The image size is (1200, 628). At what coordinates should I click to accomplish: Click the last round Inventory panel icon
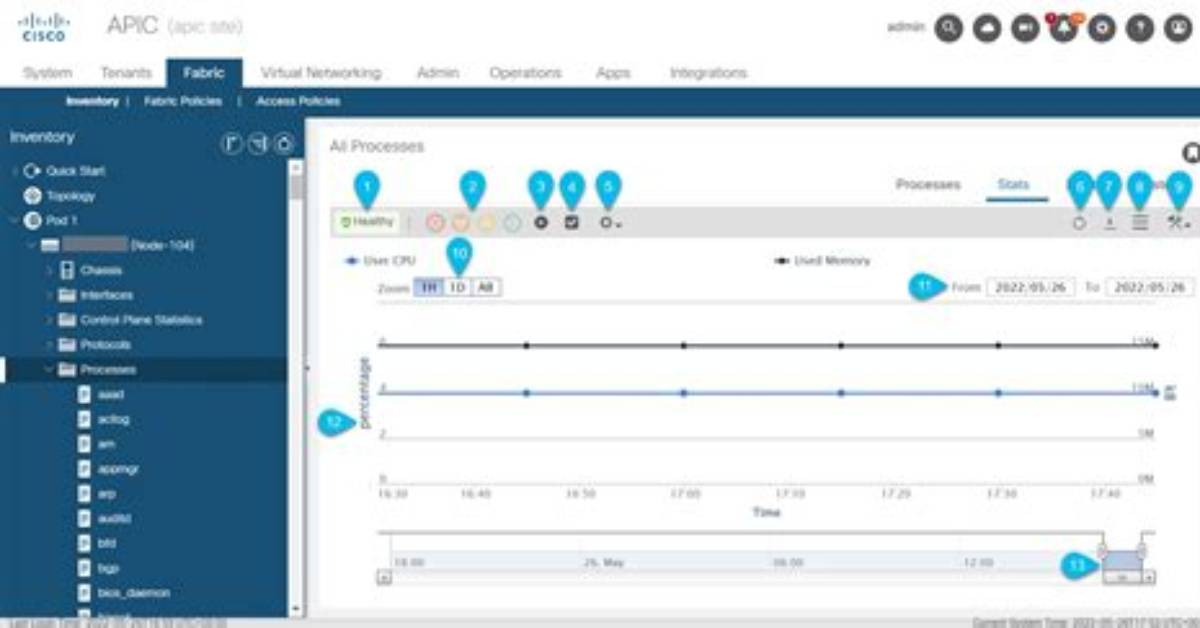coord(283,145)
